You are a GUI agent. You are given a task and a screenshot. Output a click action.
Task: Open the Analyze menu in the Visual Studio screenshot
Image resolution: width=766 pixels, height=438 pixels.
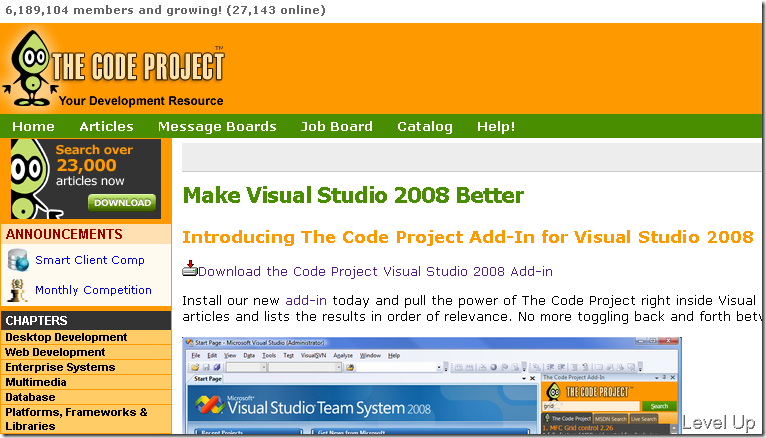pyautogui.click(x=343, y=355)
